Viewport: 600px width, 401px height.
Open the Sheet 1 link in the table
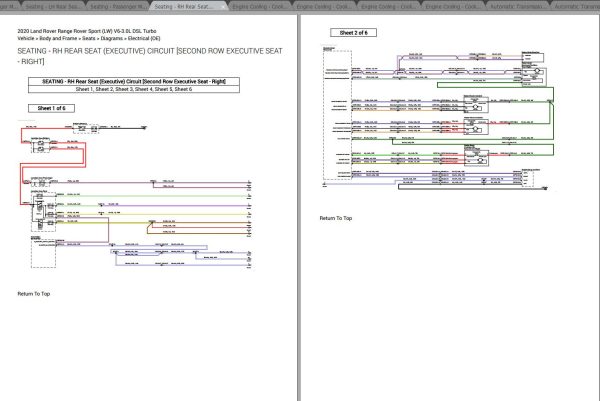point(84,89)
